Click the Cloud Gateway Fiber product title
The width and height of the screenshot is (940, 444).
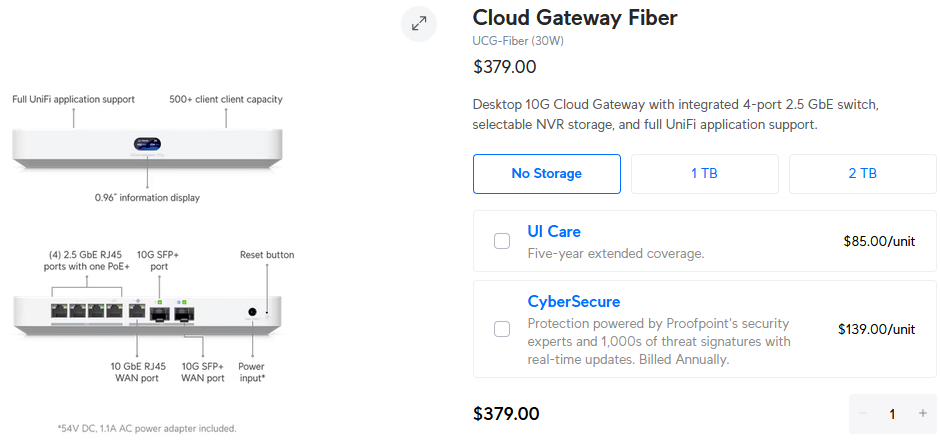575,17
